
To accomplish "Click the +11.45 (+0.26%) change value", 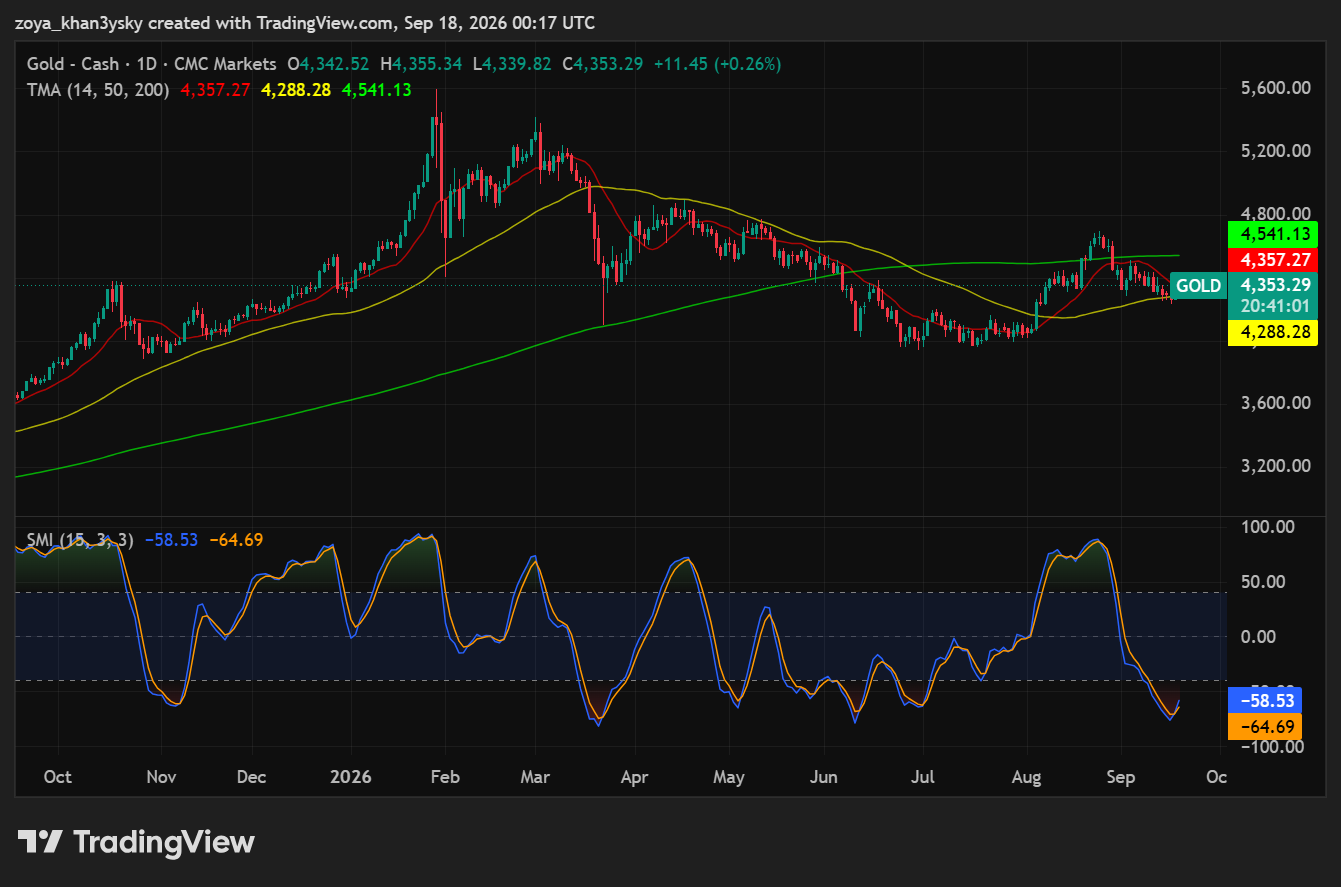I will (x=717, y=64).
